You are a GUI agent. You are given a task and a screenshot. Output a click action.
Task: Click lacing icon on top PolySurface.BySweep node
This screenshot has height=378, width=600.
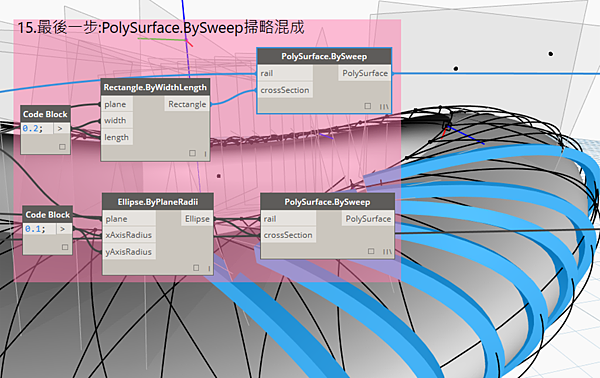pyautogui.click(x=384, y=106)
